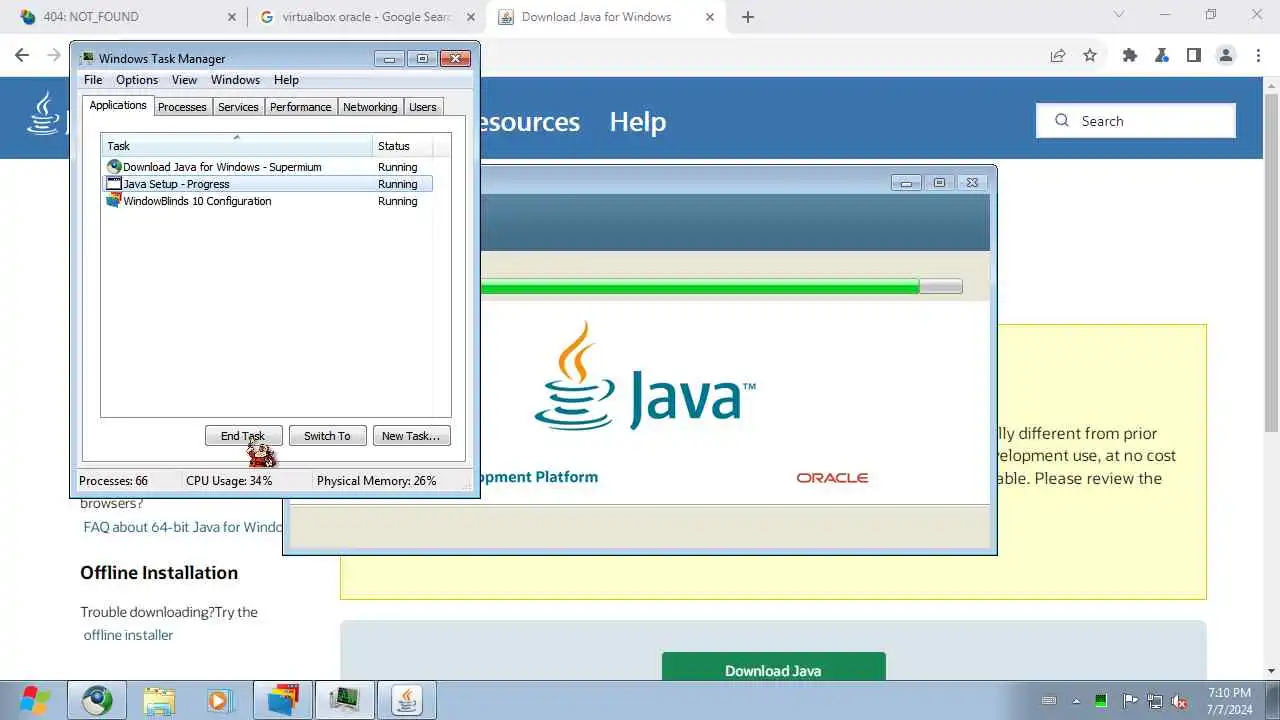Viewport: 1280px width, 720px height.
Task: Open the Task Manager Help menu
Action: point(286,80)
